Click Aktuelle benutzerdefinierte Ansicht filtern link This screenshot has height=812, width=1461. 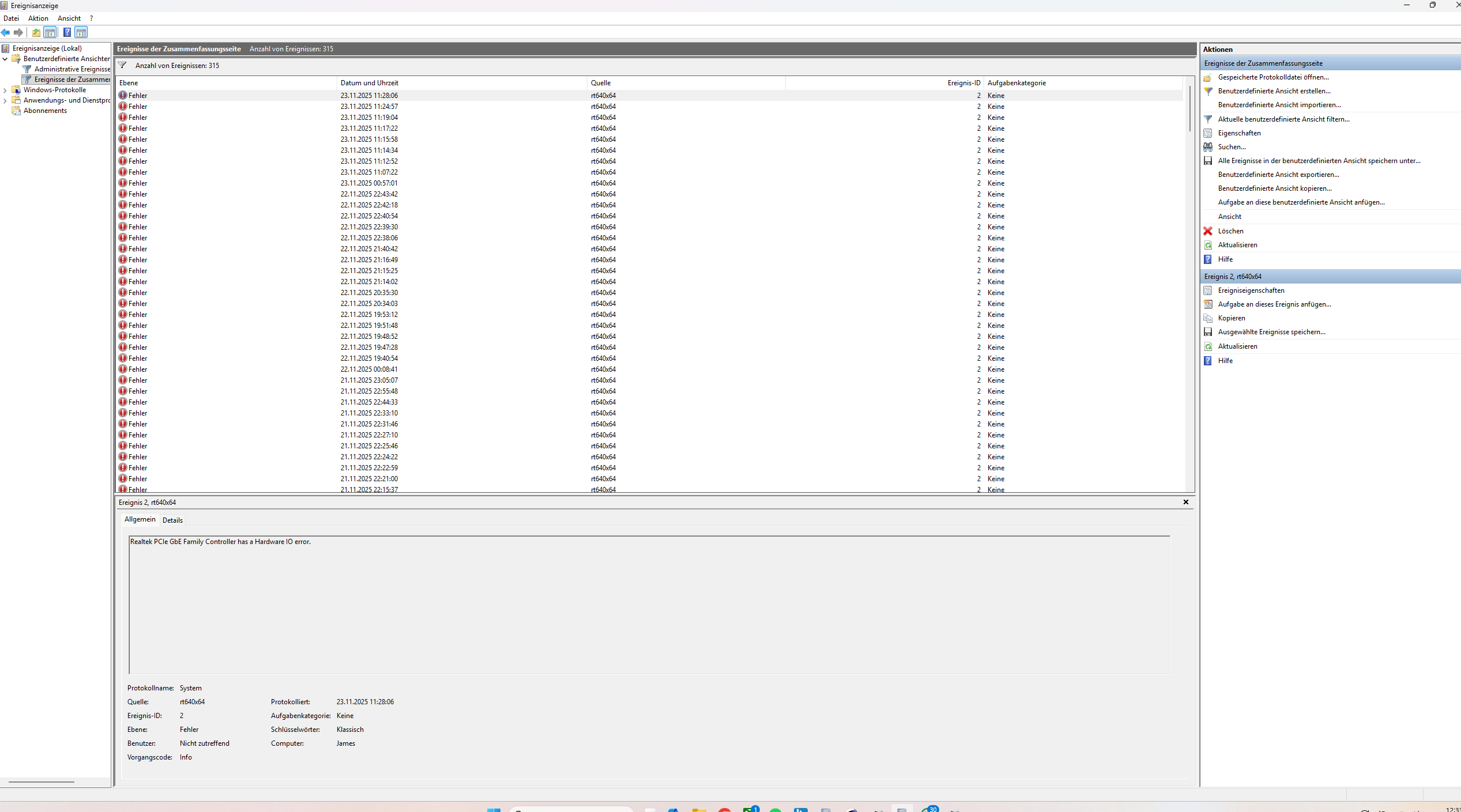click(1283, 119)
